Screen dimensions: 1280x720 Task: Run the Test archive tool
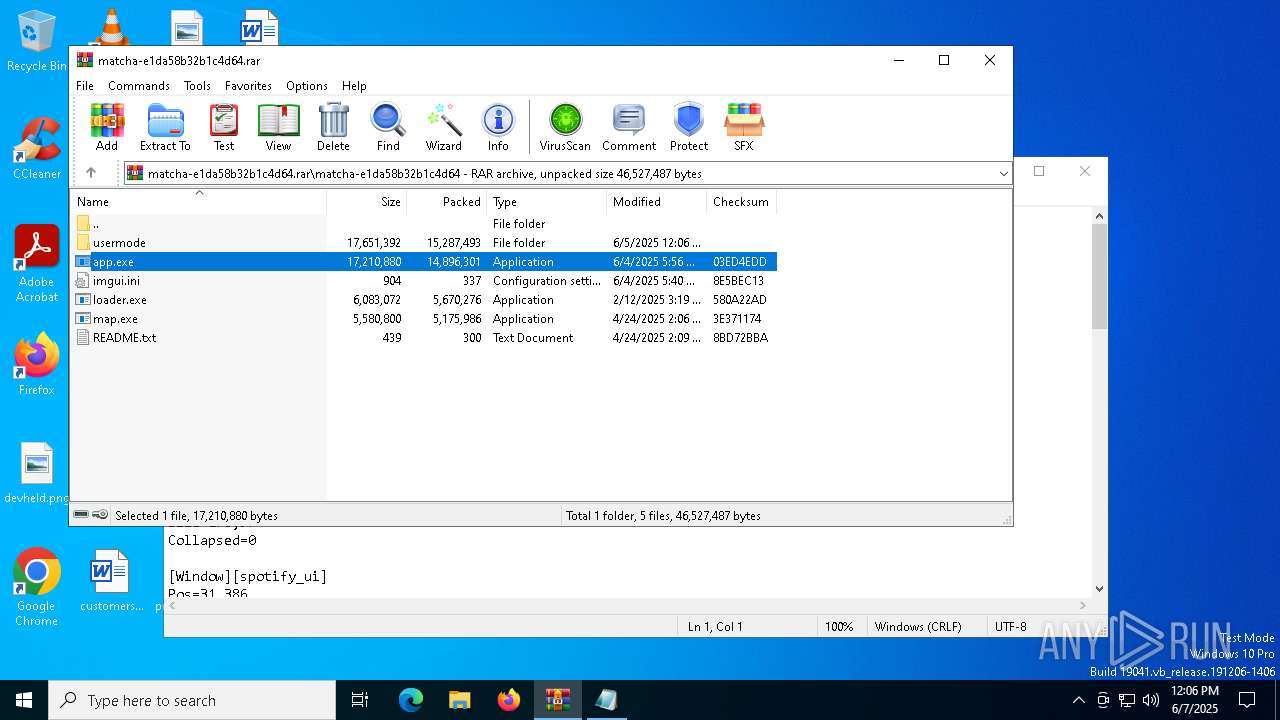[x=224, y=127]
